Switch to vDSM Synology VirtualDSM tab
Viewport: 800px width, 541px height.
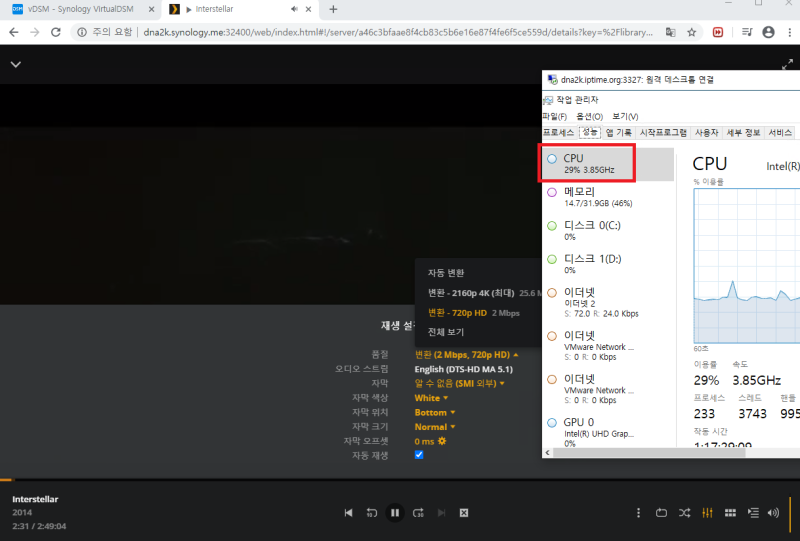pos(80,9)
